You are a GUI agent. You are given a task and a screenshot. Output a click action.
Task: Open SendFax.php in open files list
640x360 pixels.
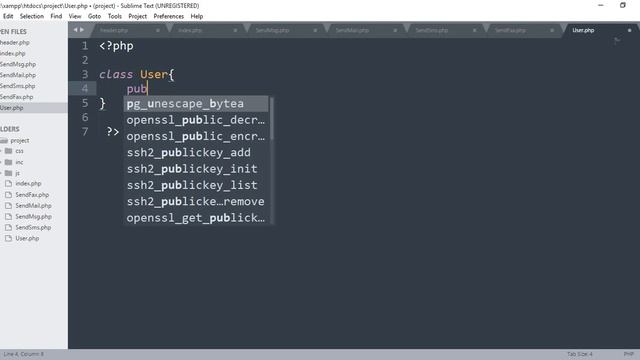17,97
